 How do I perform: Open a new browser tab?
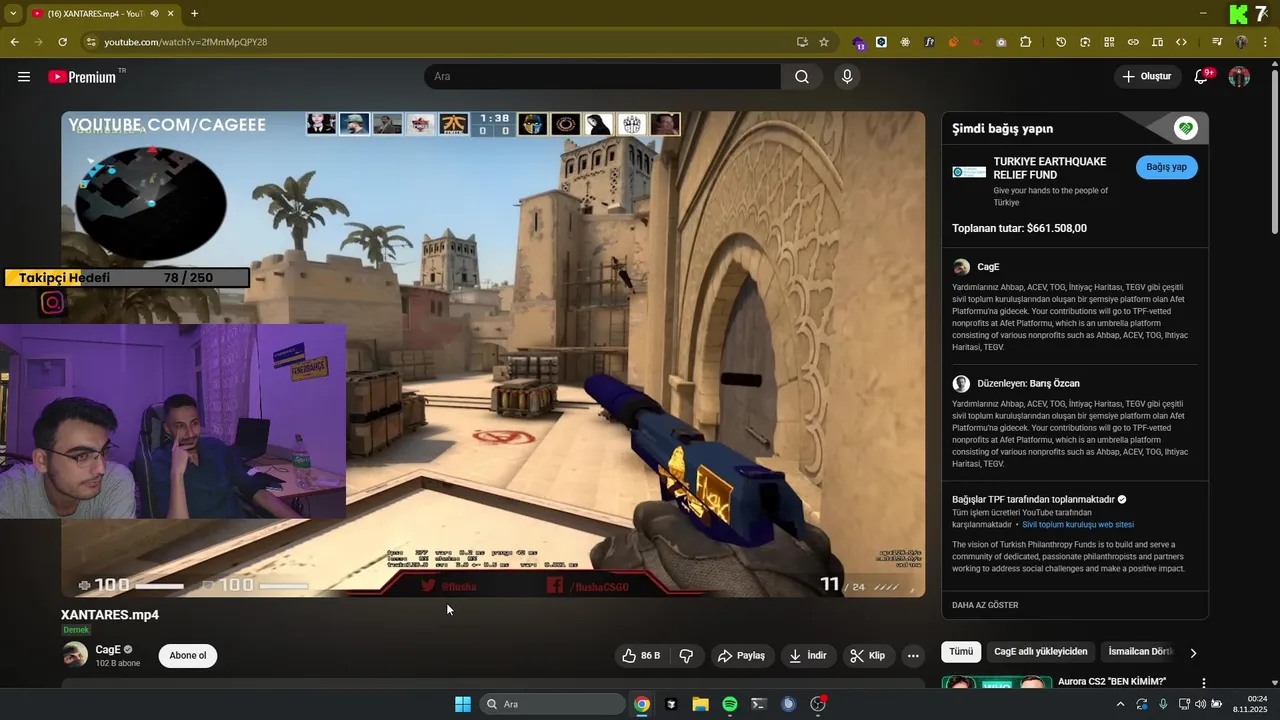pyautogui.click(x=194, y=14)
